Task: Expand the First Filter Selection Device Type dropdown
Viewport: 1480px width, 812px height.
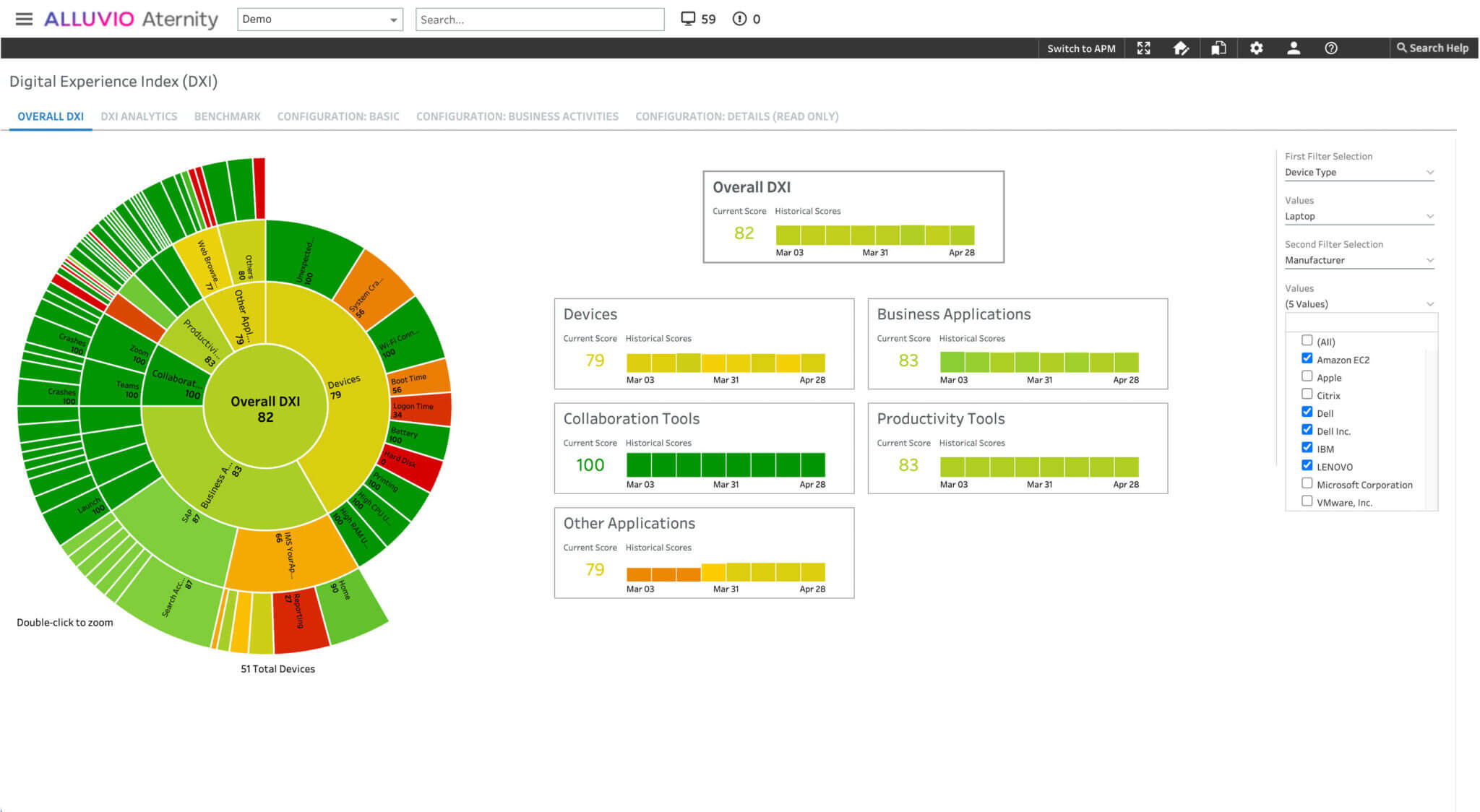Action: (x=1359, y=172)
